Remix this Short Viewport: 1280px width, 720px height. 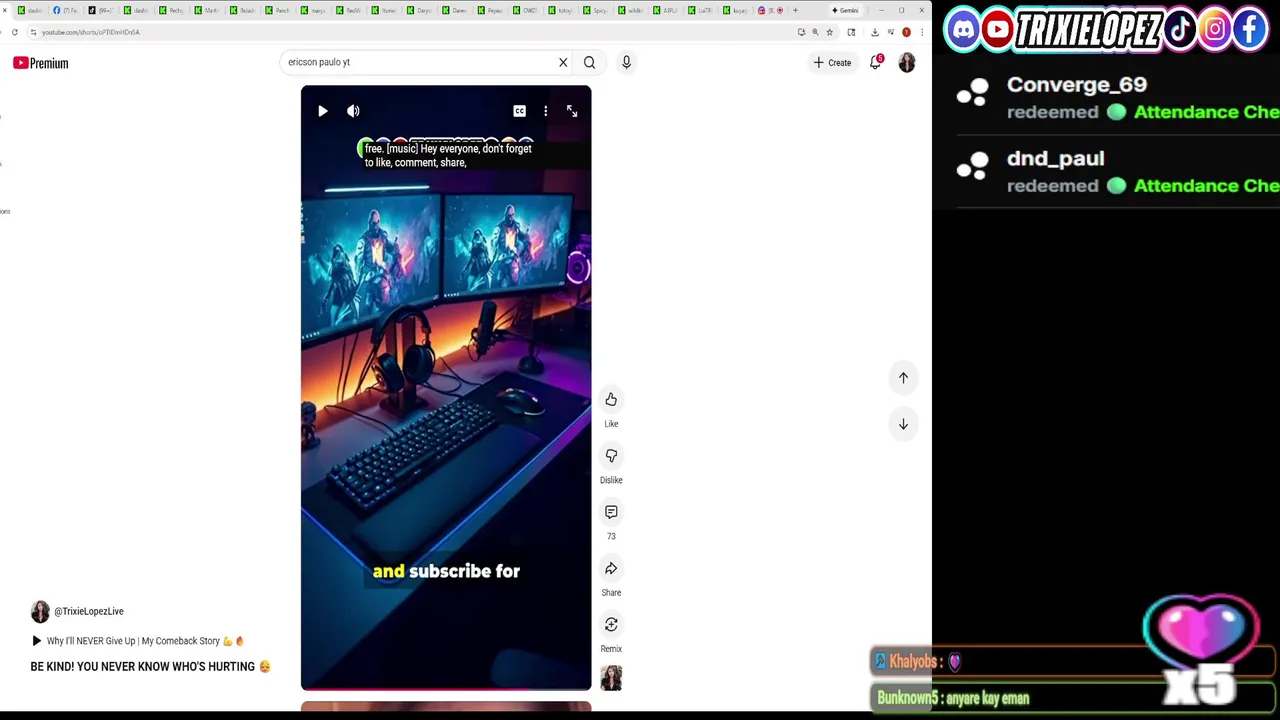click(x=611, y=625)
